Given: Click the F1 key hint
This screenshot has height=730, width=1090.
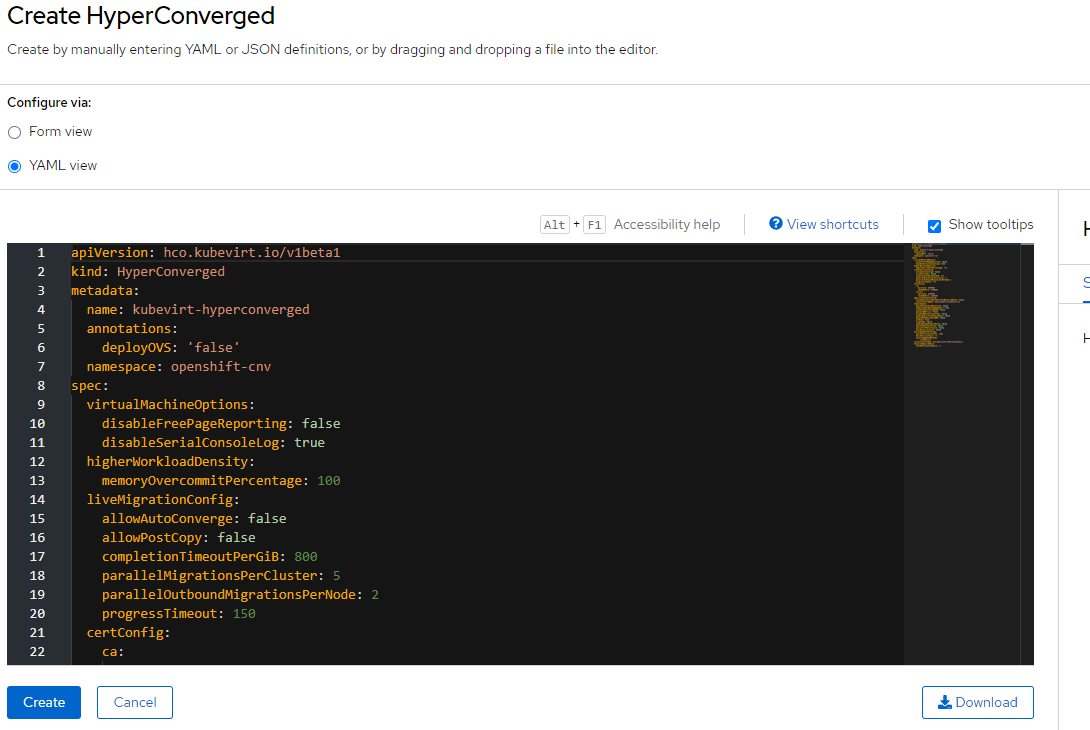Looking at the screenshot, I should (594, 225).
